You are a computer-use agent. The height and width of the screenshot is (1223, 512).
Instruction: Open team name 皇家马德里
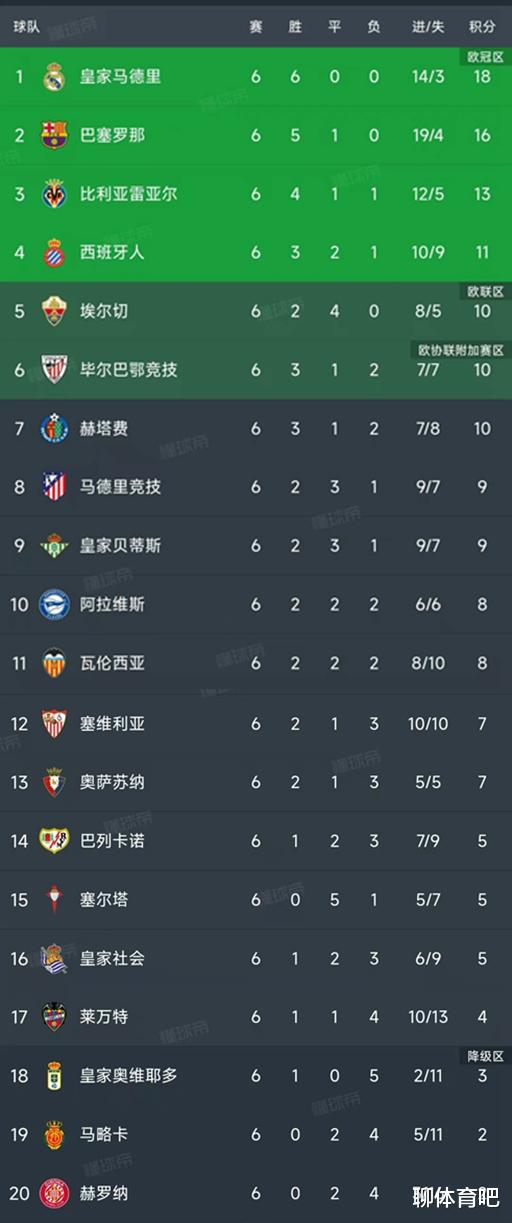point(120,76)
